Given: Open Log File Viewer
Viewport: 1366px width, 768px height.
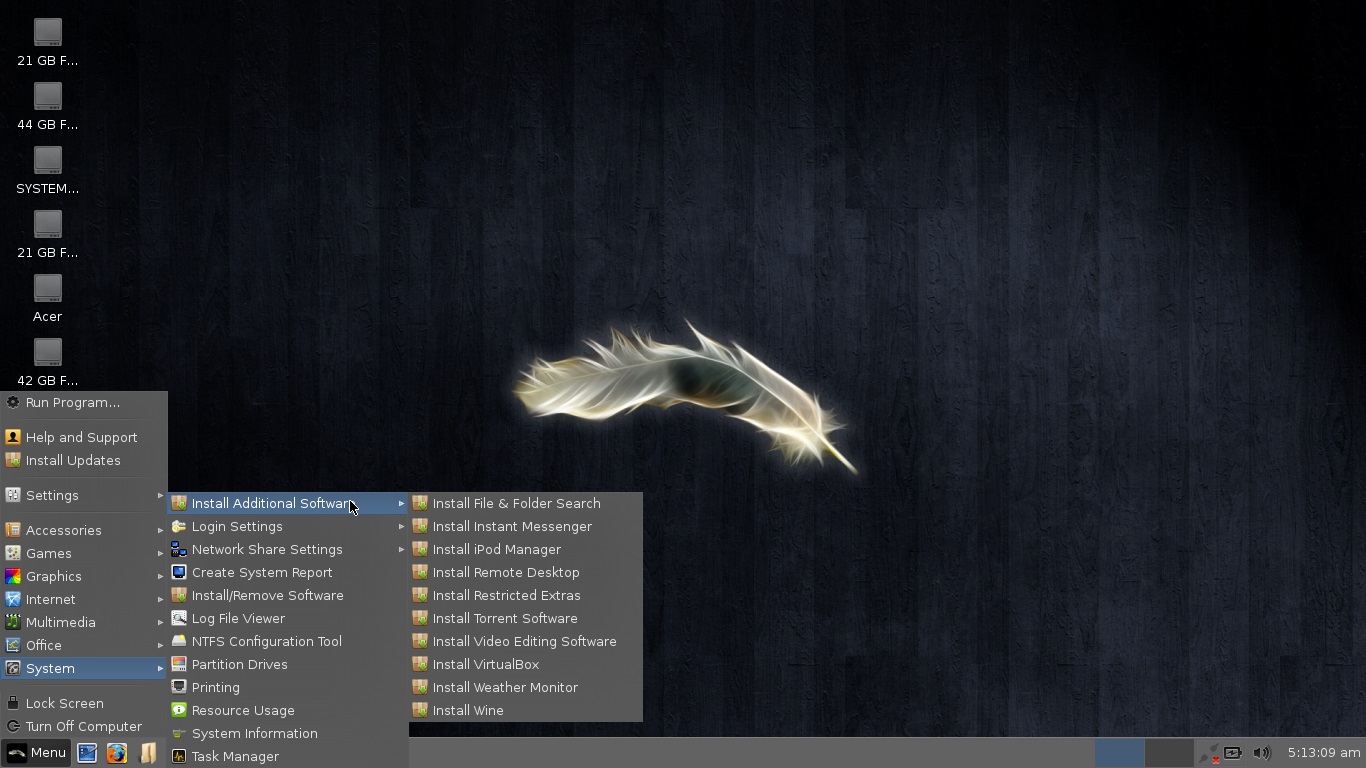Looking at the screenshot, I should coord(288,618).
